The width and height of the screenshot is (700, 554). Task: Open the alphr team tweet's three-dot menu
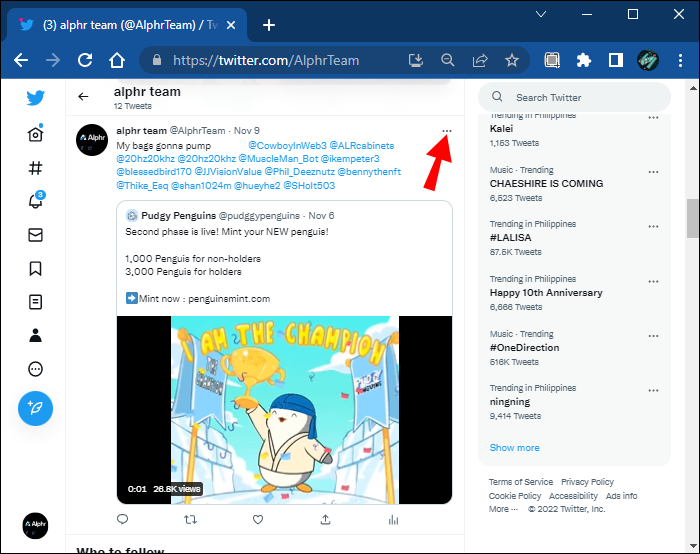446,131
